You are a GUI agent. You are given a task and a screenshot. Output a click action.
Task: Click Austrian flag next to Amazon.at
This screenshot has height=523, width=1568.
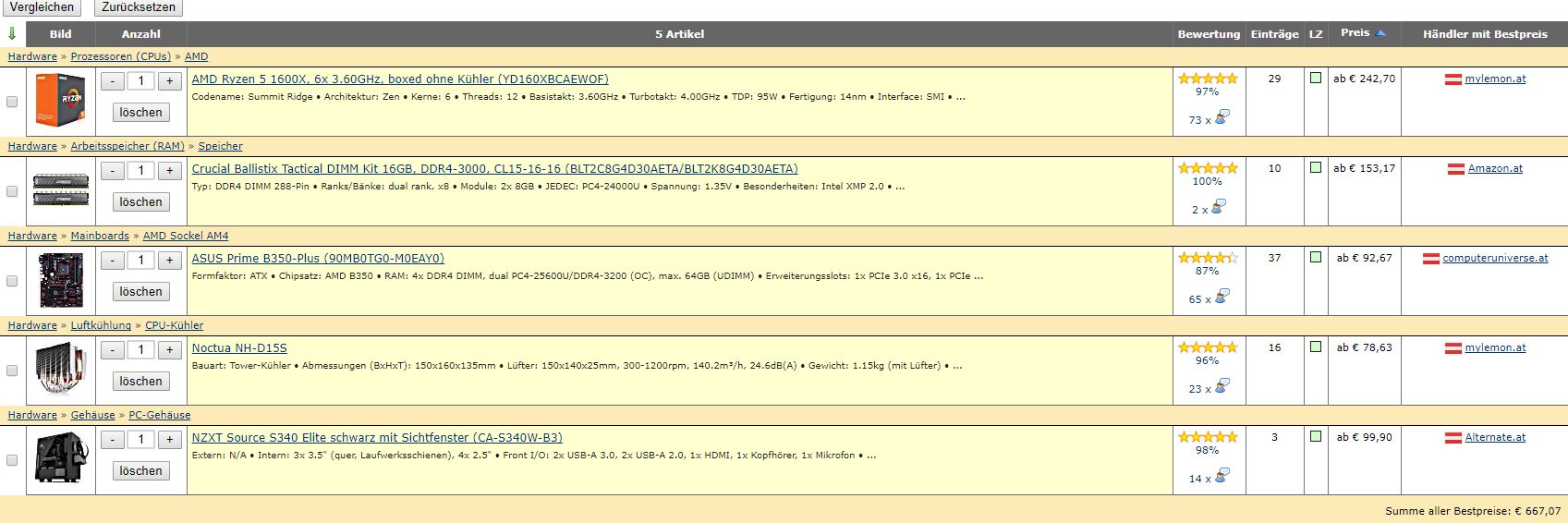tap(1455, 169)
